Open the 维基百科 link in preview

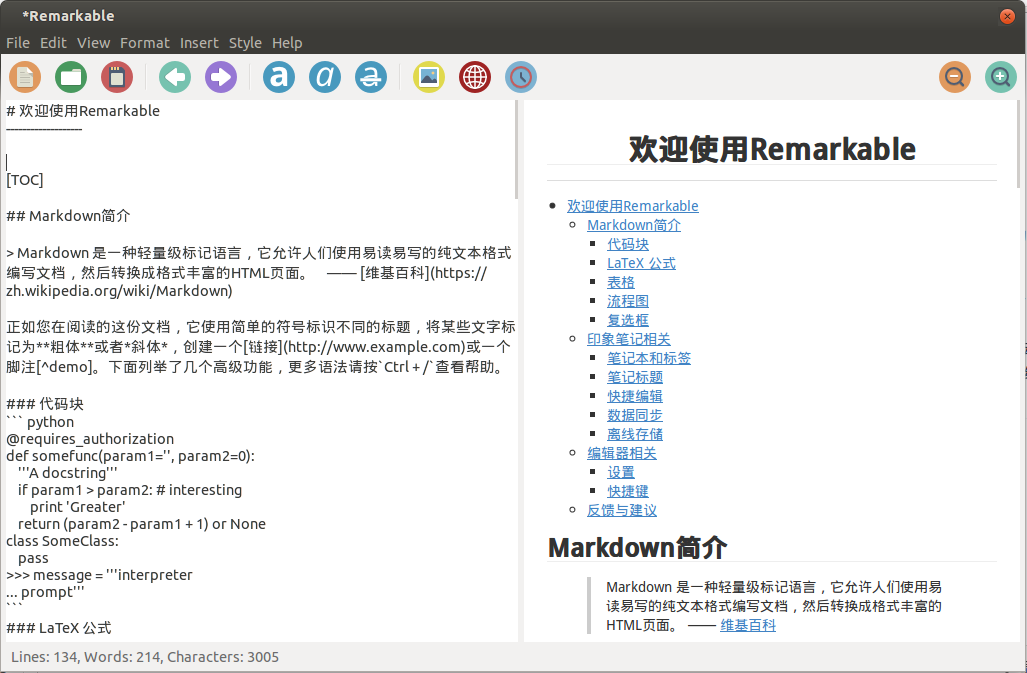click(748, 625)
